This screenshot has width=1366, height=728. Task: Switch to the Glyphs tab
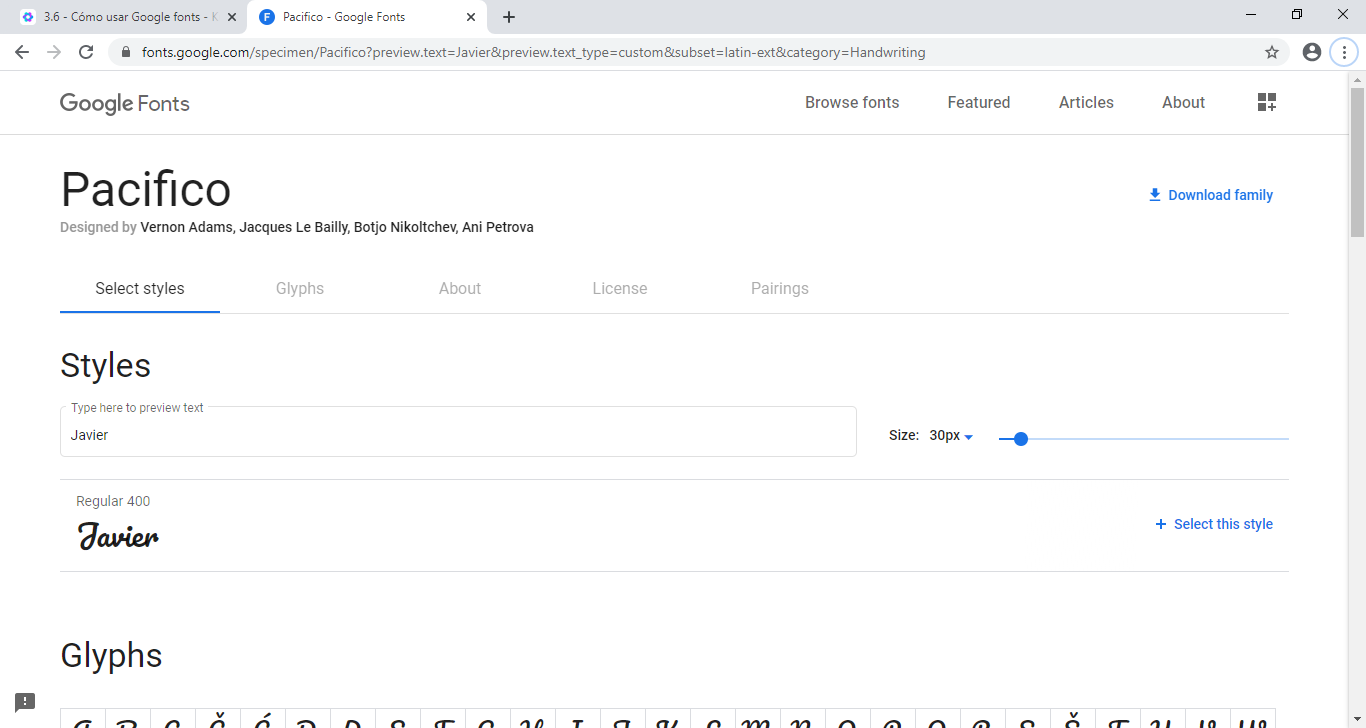coord(300,288)
